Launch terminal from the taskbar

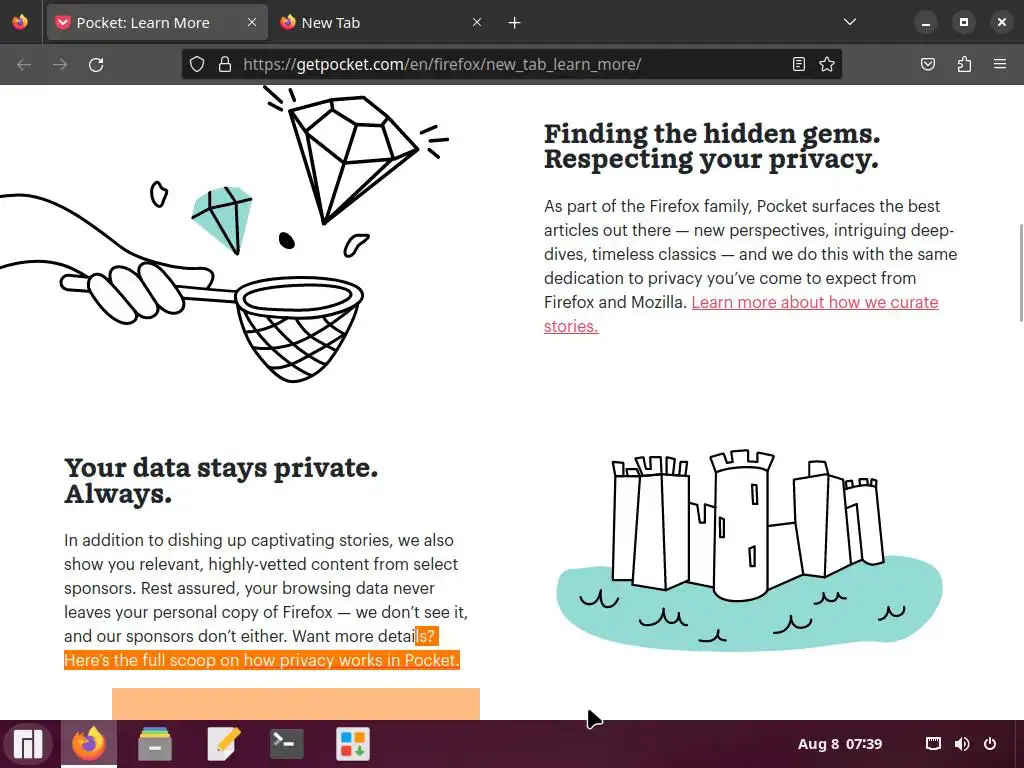(287, 744)
